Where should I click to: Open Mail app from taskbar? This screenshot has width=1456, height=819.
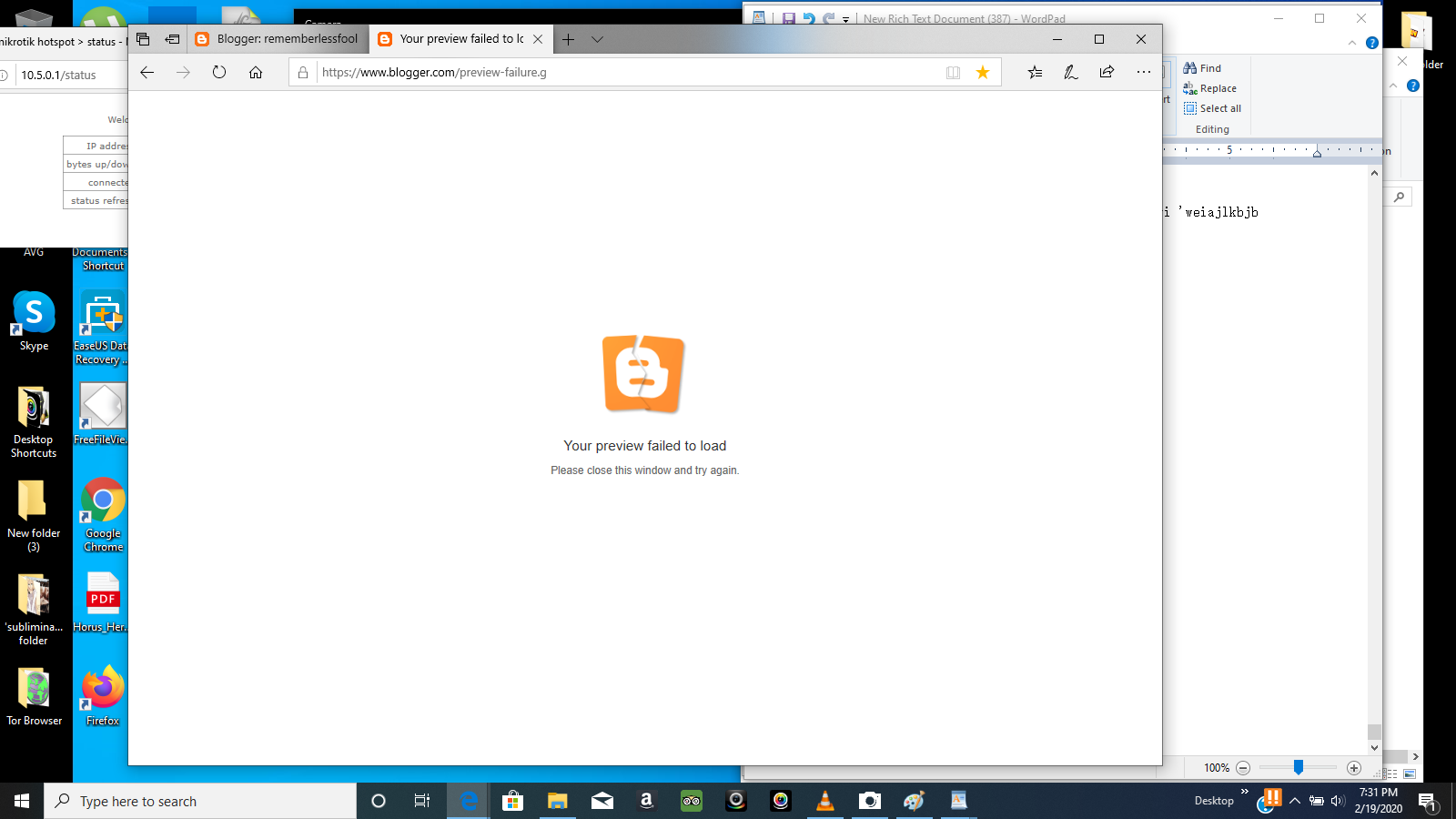pos(602,801)
